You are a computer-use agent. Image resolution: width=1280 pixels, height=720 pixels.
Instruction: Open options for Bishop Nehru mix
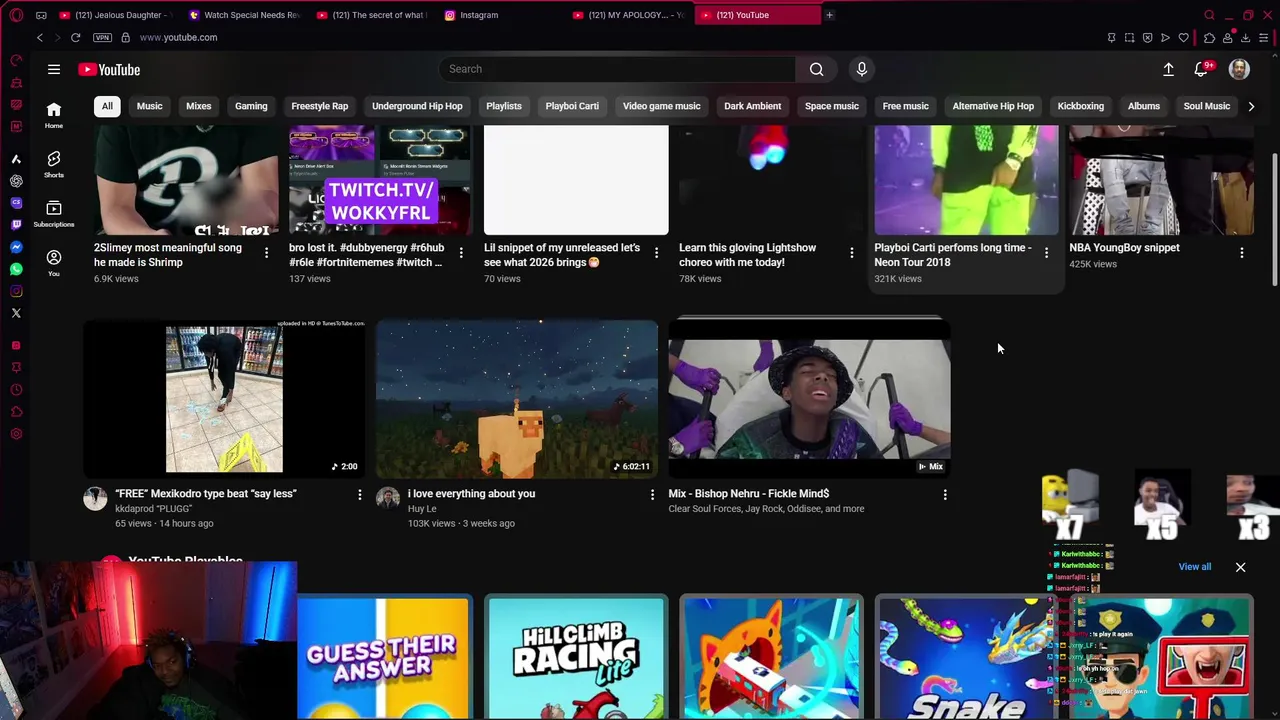tap(945, 494)
